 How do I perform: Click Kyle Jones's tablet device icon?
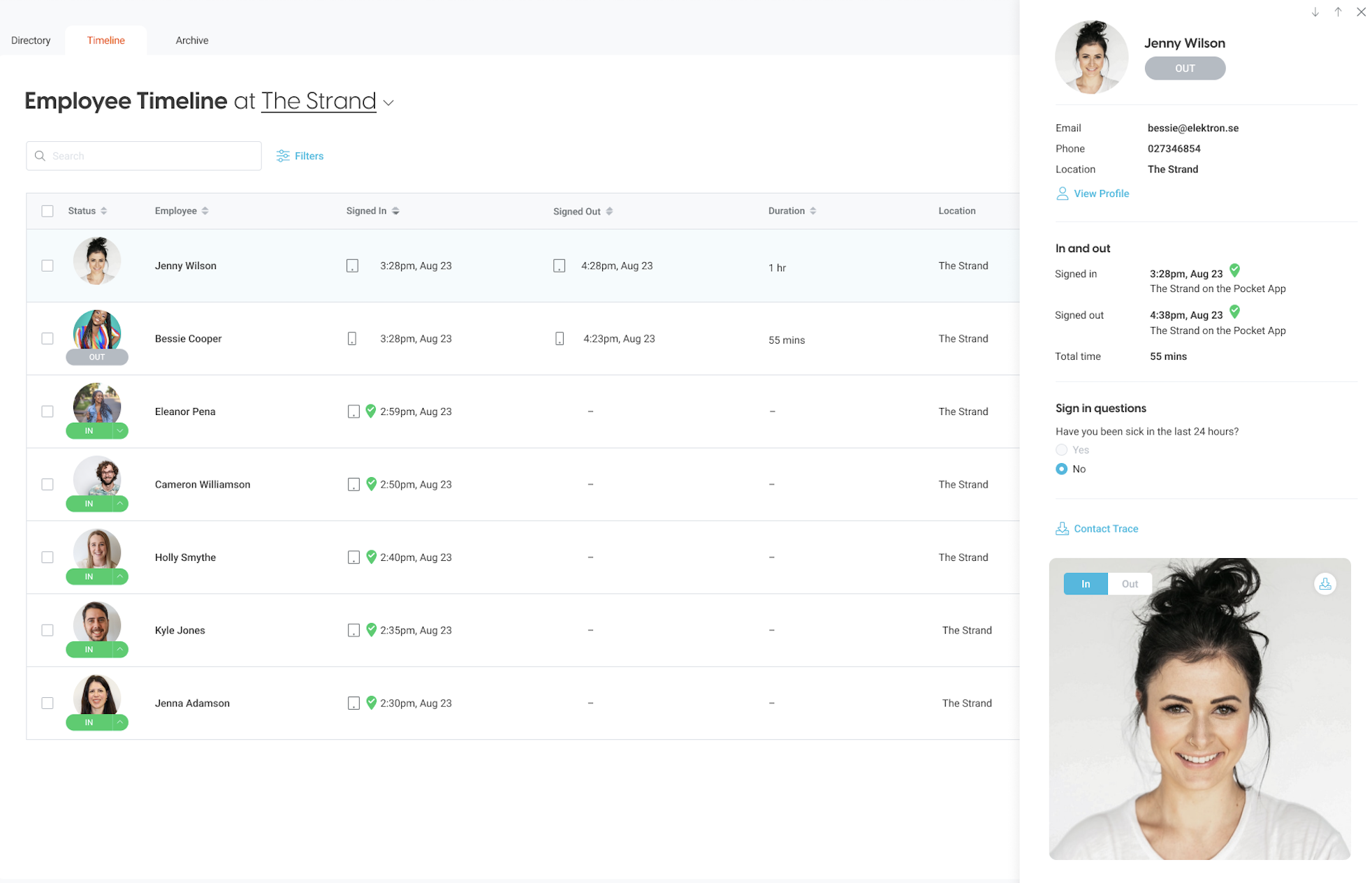tap(353, 631)
